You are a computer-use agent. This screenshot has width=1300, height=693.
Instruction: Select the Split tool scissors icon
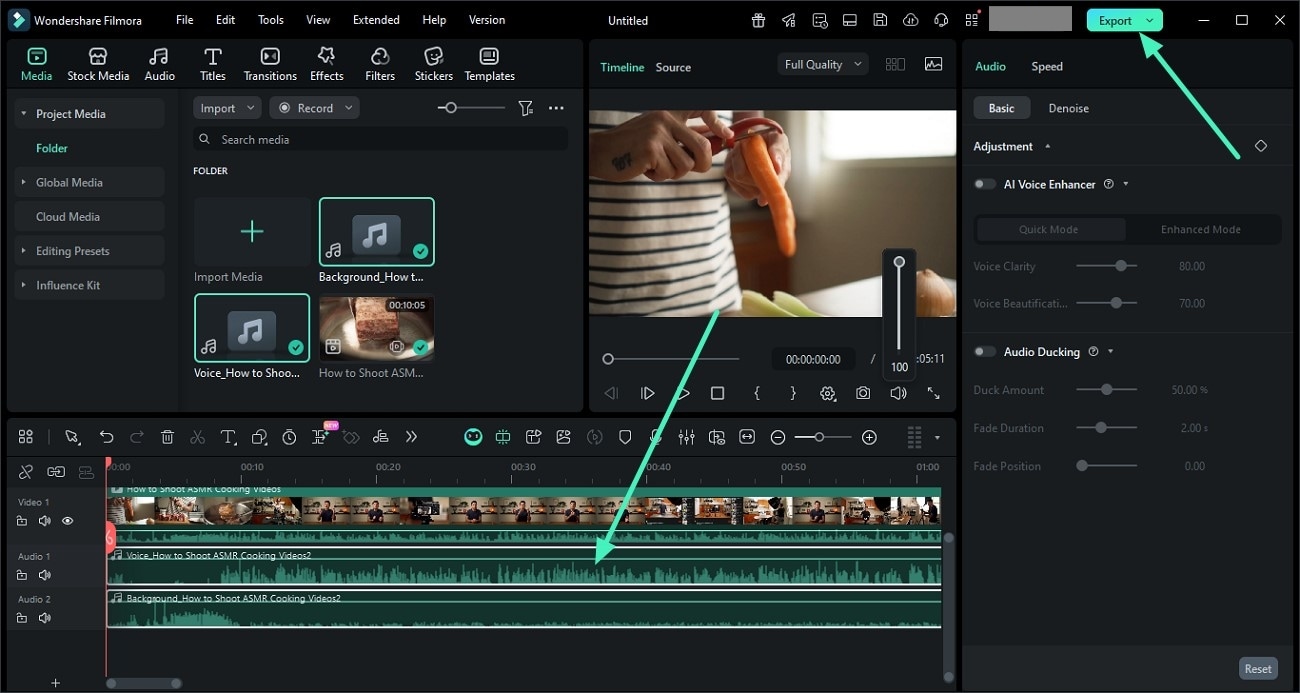point(197,437)
